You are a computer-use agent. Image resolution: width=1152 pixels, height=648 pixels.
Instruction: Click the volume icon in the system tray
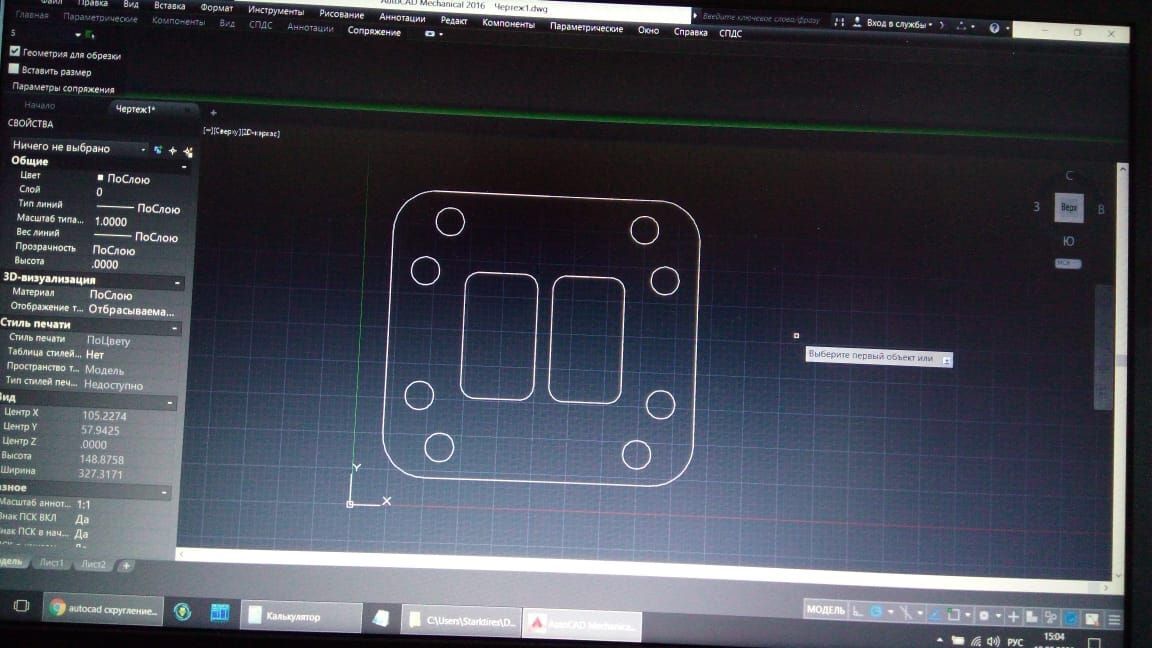coord(993,641)
